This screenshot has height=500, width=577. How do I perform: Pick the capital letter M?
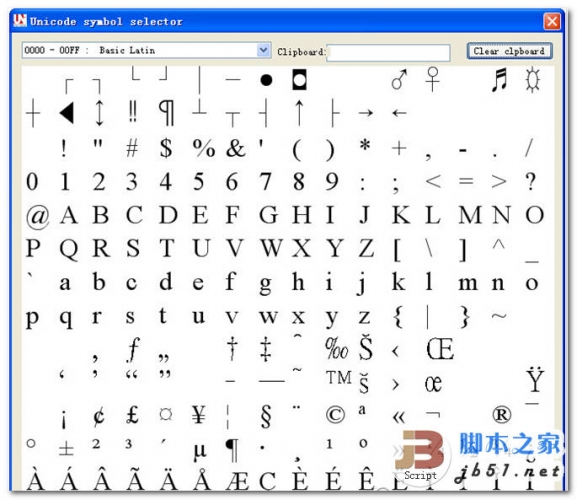tap(470, 214)
